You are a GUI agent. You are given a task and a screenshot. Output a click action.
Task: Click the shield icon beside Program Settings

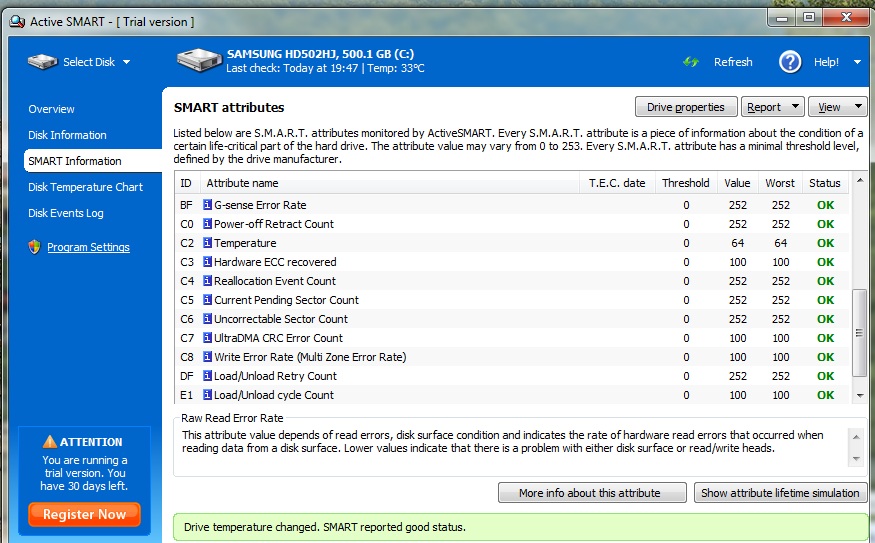[35, 247]
